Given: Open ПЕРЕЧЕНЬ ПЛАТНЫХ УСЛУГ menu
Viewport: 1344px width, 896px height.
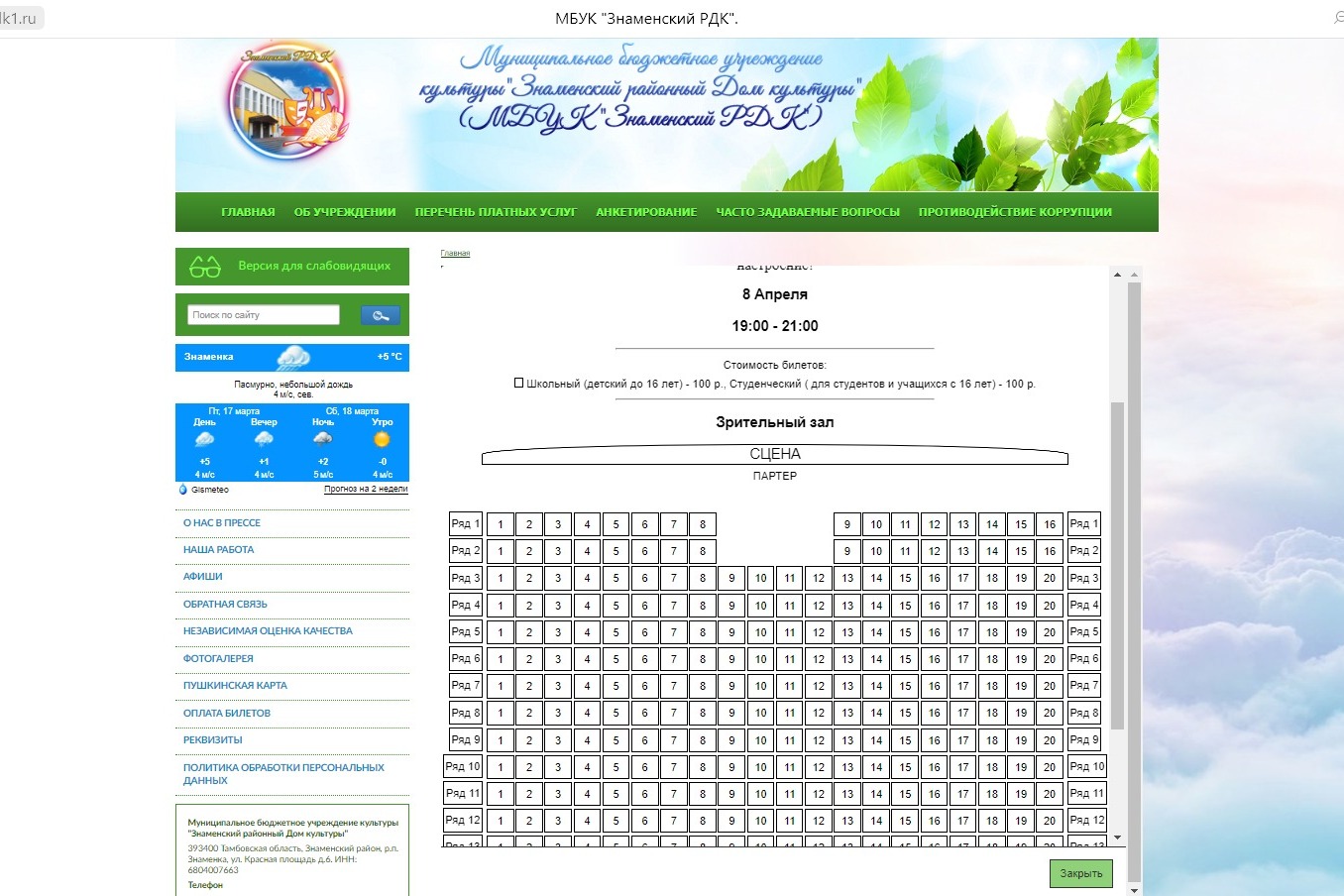Looking at the screenshot, I should [496, 212].
